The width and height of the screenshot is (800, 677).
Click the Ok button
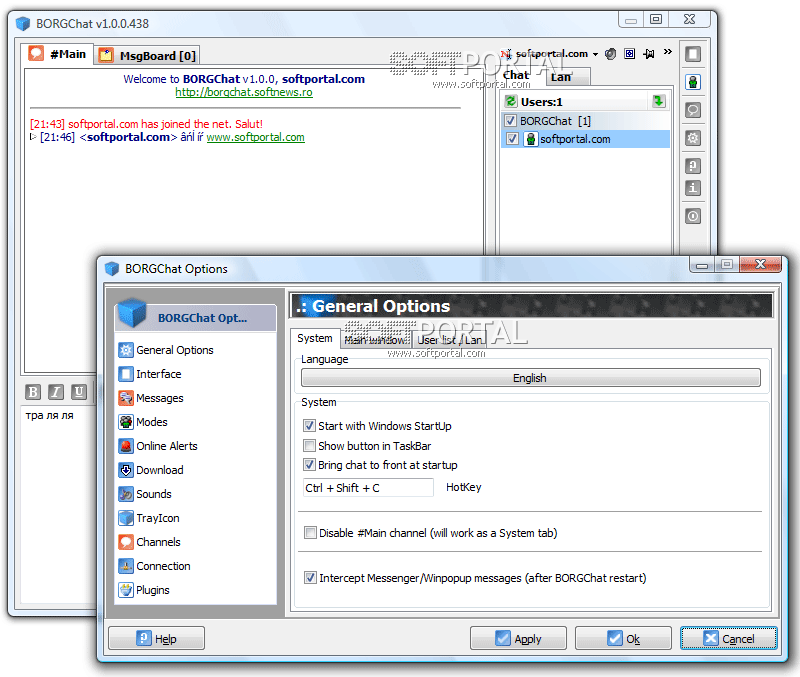point(623,638)
